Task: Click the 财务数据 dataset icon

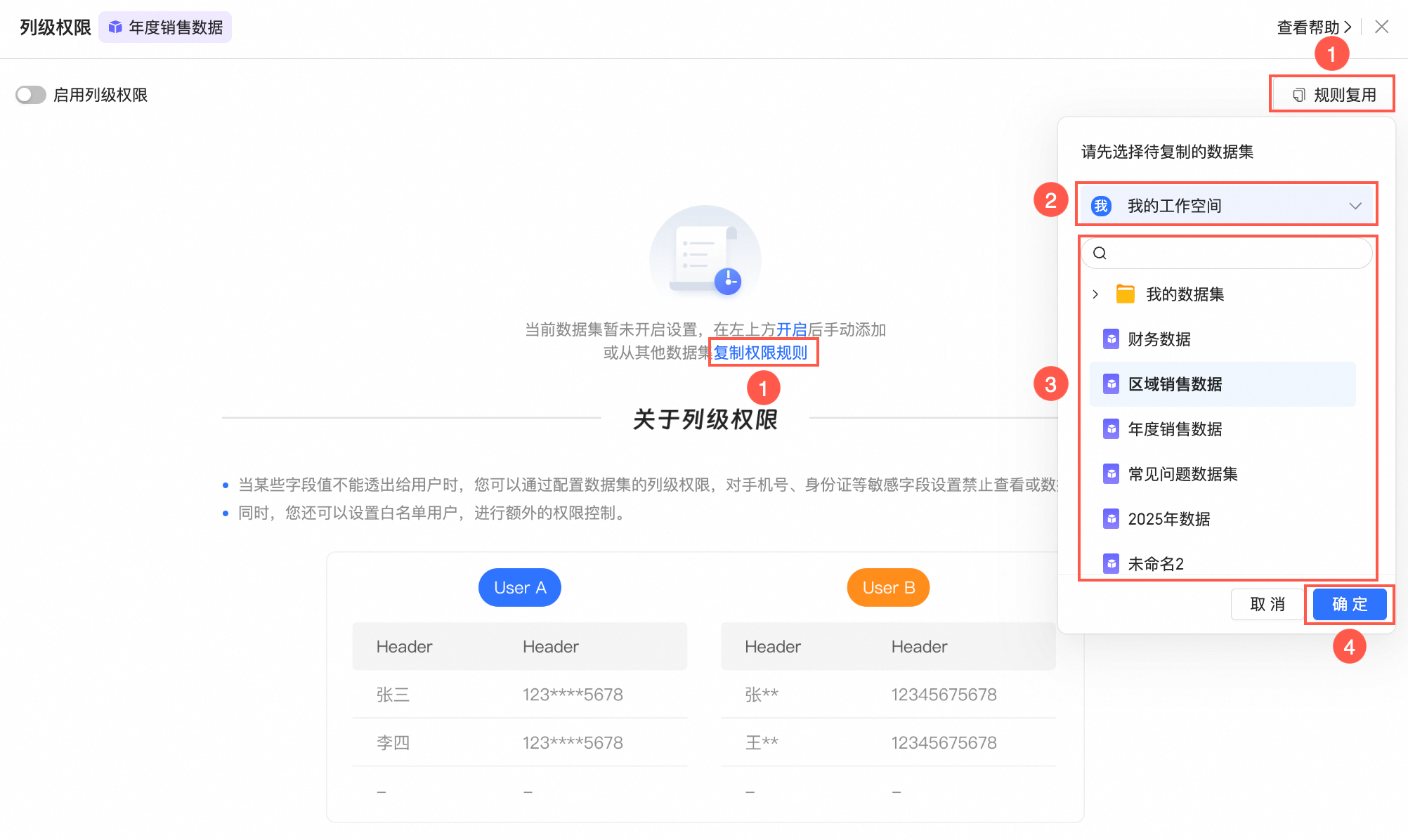Action: click(x=1112, y=339)
